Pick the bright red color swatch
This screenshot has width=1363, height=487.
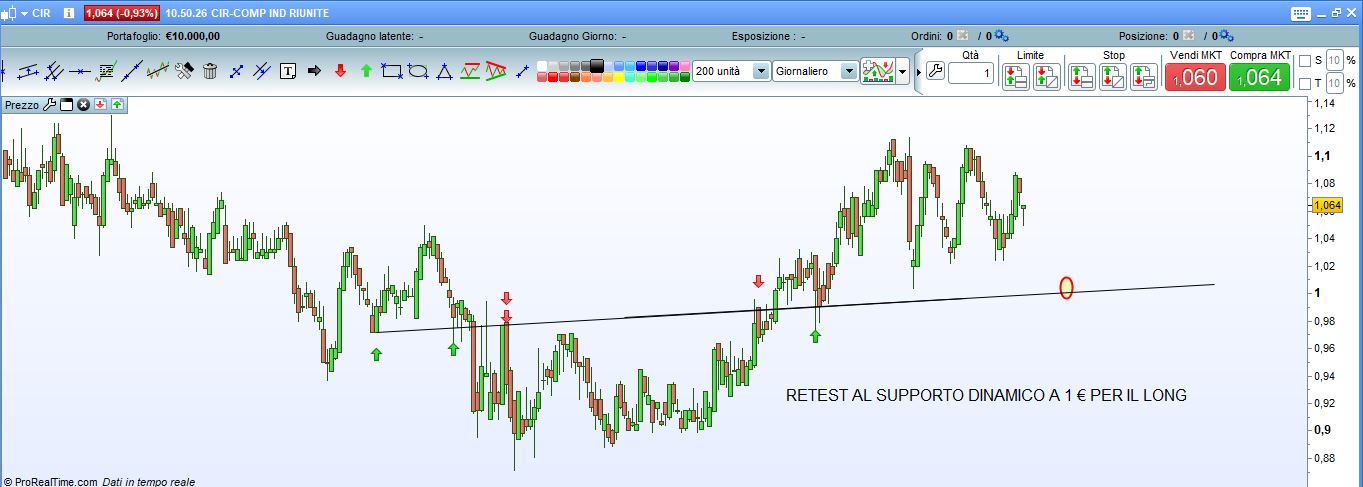[553, 77]
